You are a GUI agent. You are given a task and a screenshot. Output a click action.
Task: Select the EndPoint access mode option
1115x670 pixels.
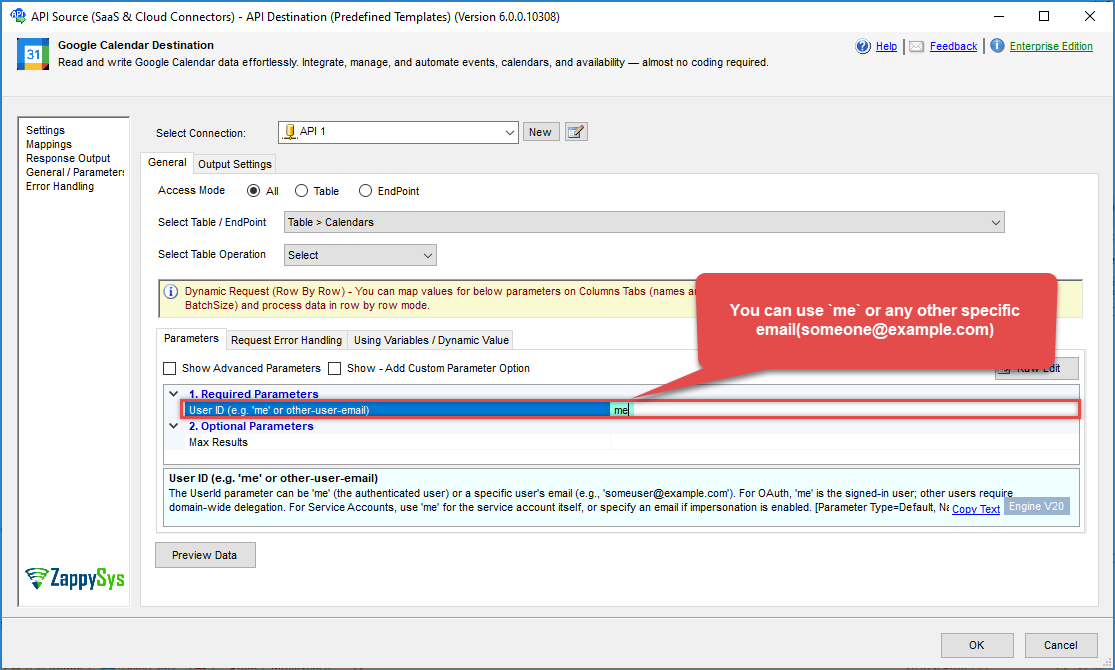365,191
